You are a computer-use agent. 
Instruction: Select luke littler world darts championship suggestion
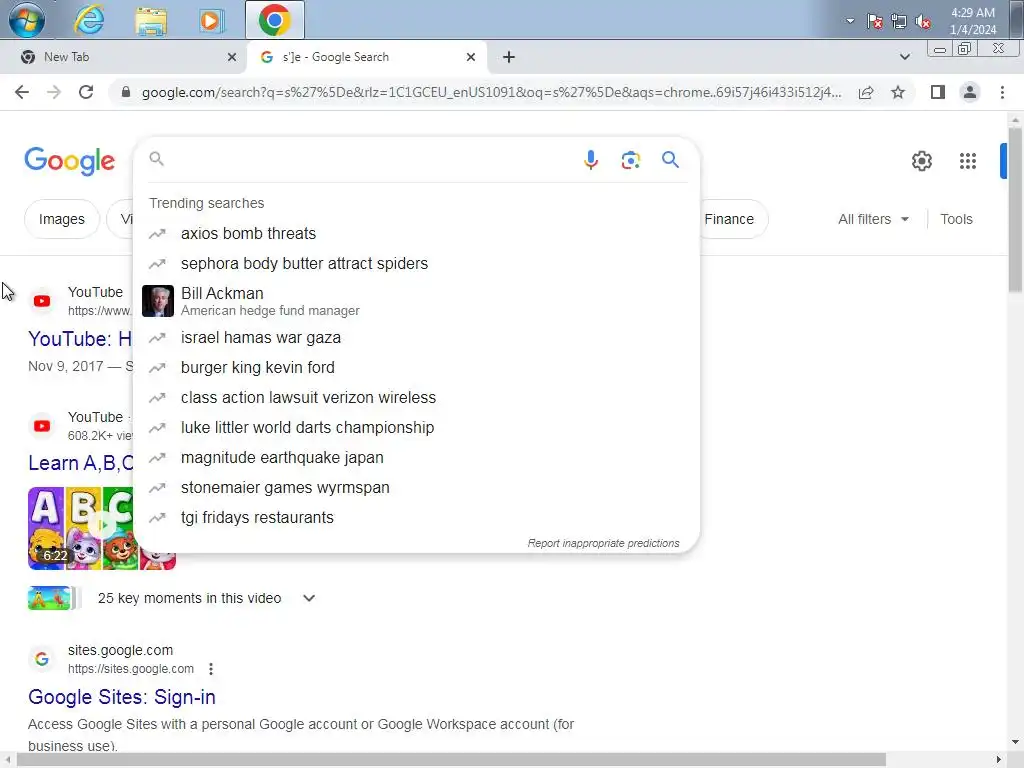416,428
